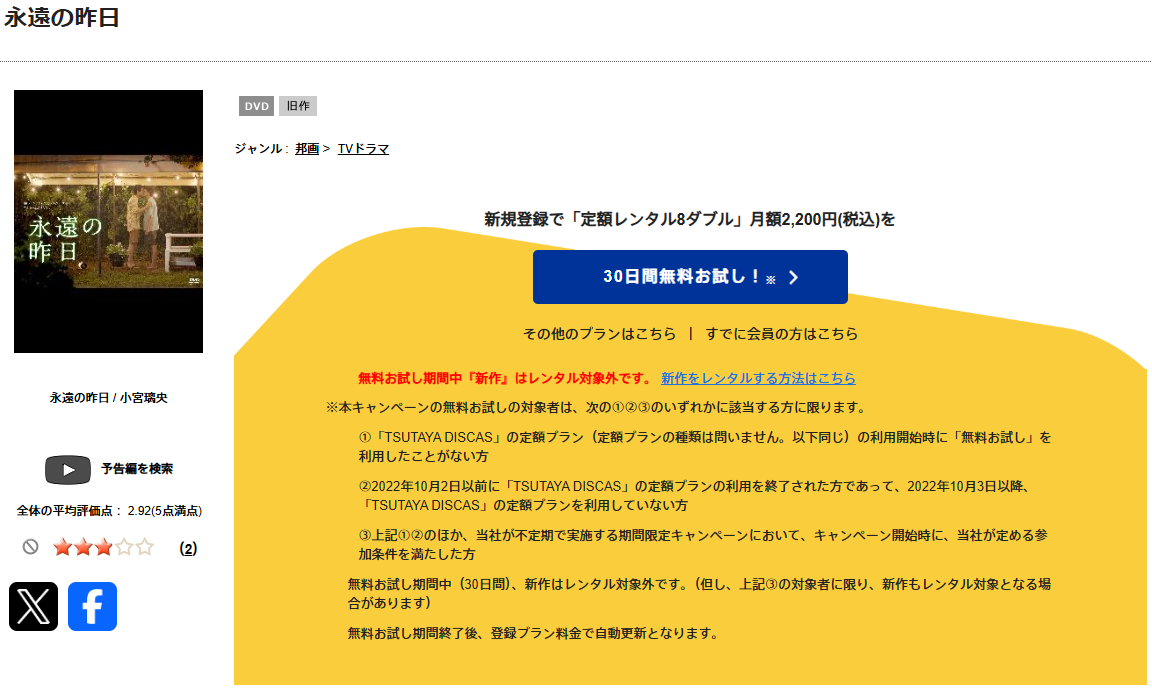Rate the title one star

[62, 547]
